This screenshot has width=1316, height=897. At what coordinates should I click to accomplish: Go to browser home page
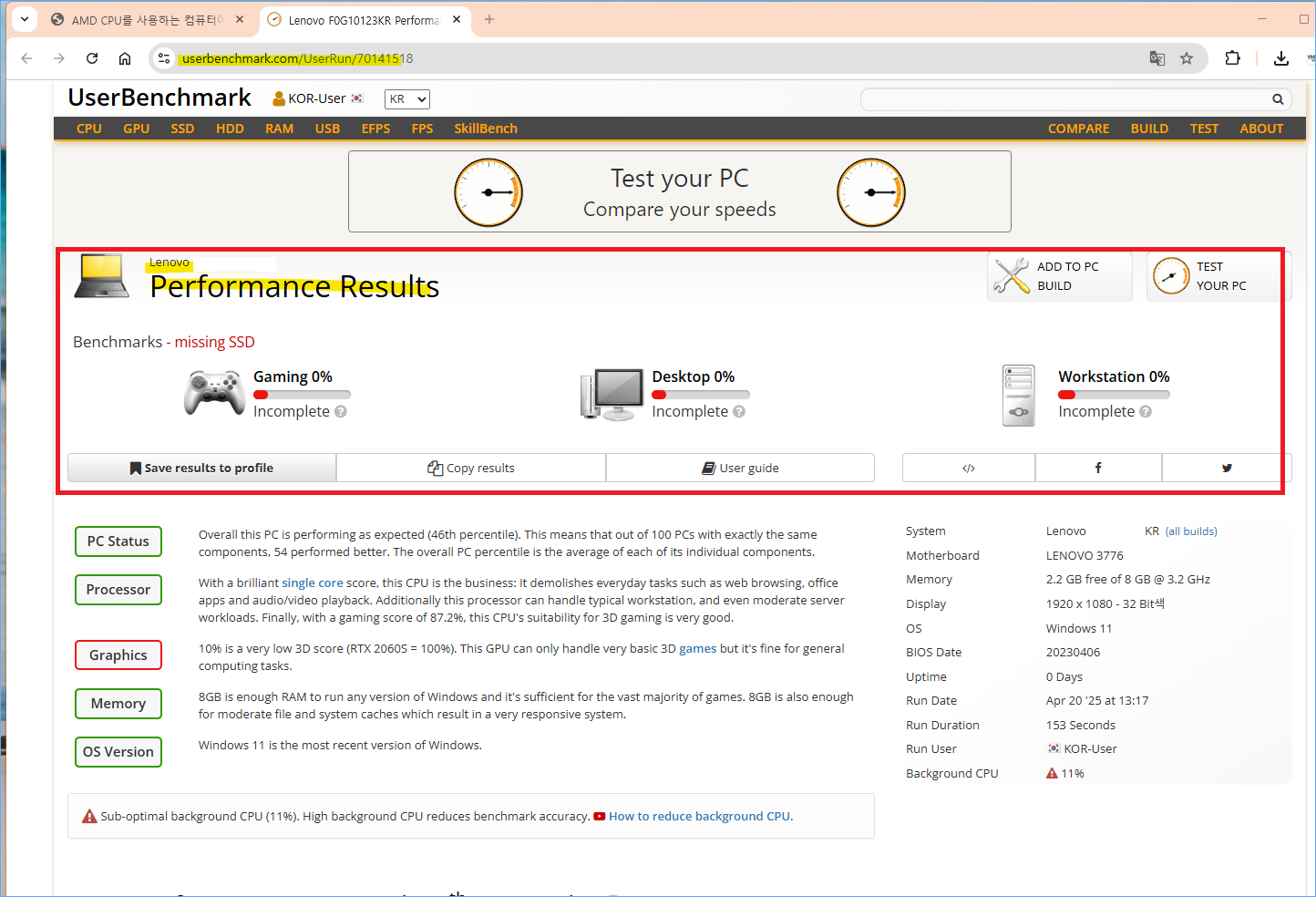[x=125, y=58]
